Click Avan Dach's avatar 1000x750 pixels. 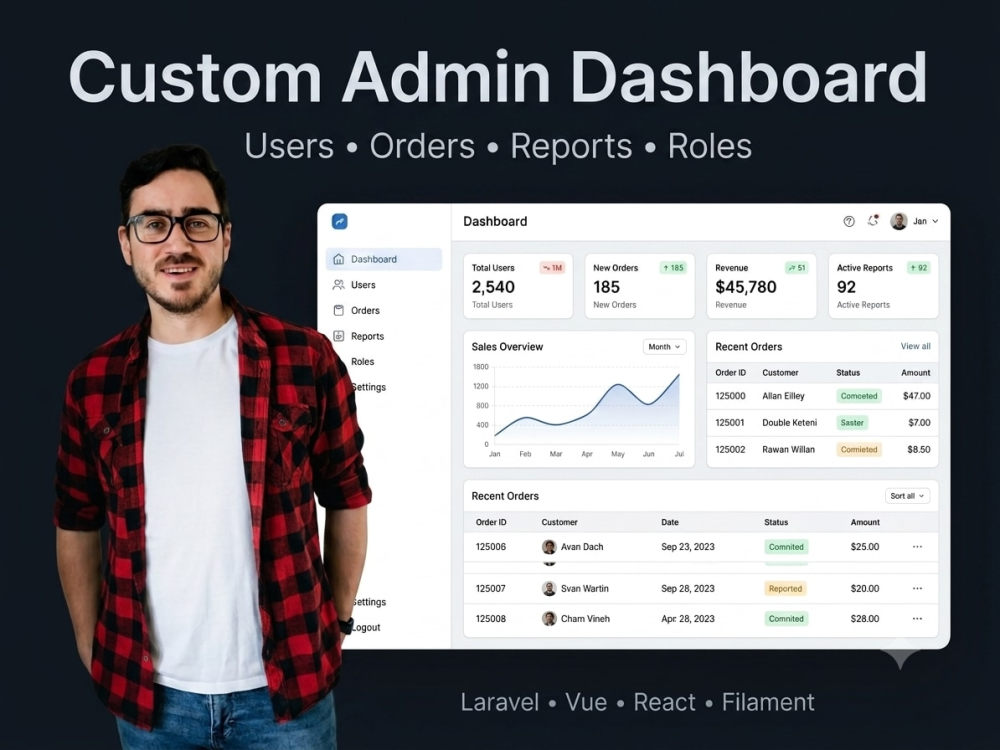(x=549, y=547)
